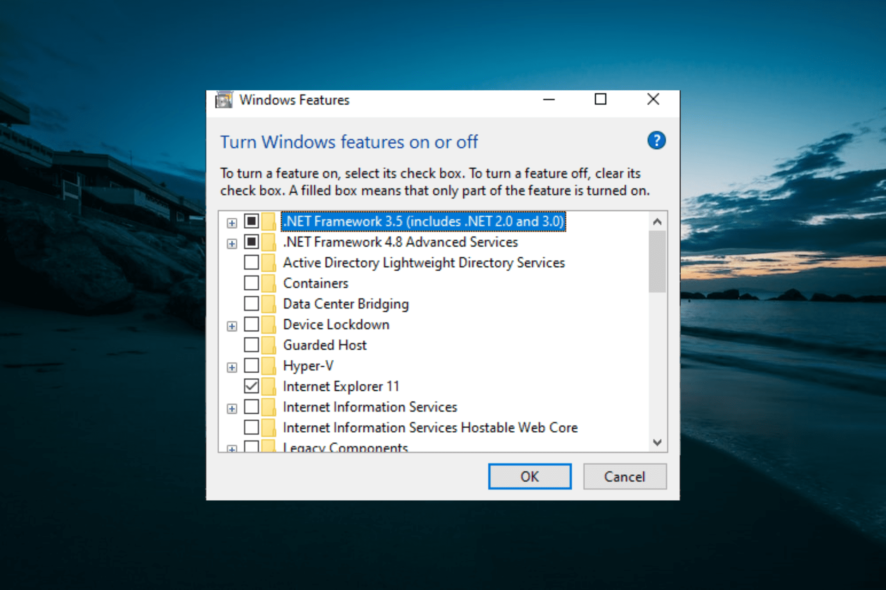
Task: Select the 'Data Center Bridging' label
Action: click(346, 304)
